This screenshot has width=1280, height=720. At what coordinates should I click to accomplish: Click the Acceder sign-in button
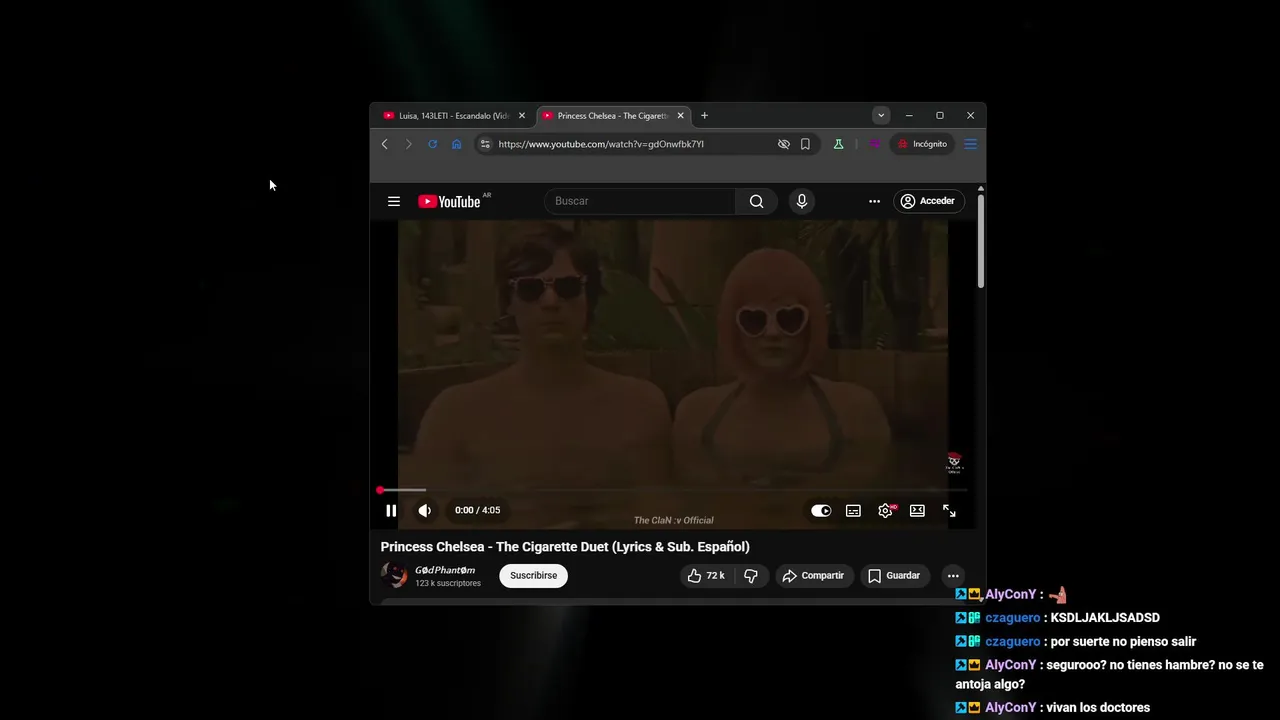click(x=928, y=201)
